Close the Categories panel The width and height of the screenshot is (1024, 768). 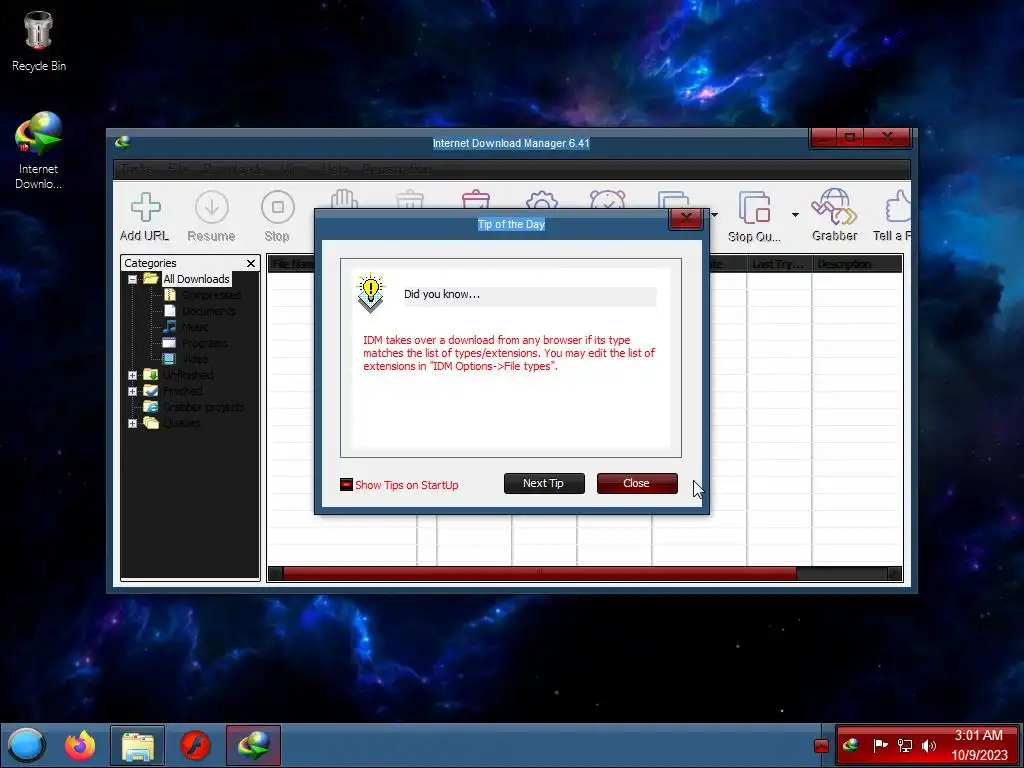tap(251, 263)
